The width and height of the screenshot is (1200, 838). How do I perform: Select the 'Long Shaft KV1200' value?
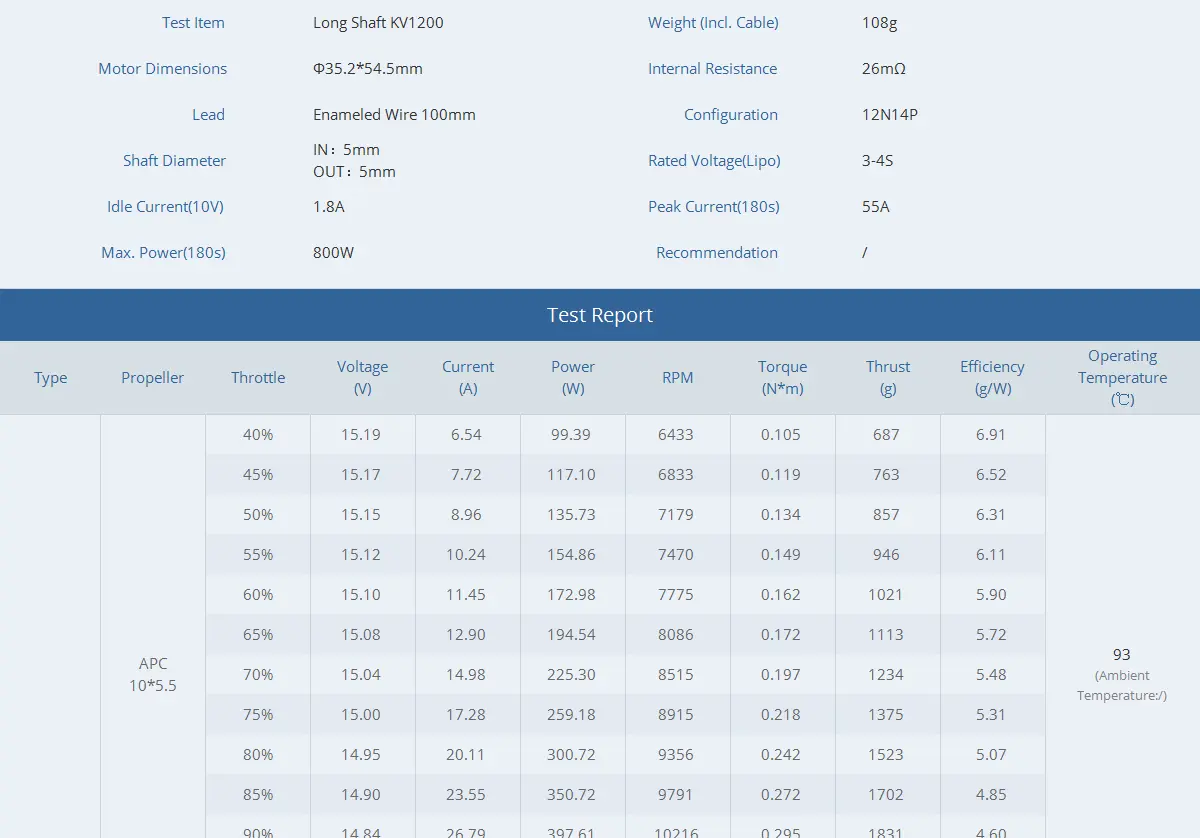378,22
